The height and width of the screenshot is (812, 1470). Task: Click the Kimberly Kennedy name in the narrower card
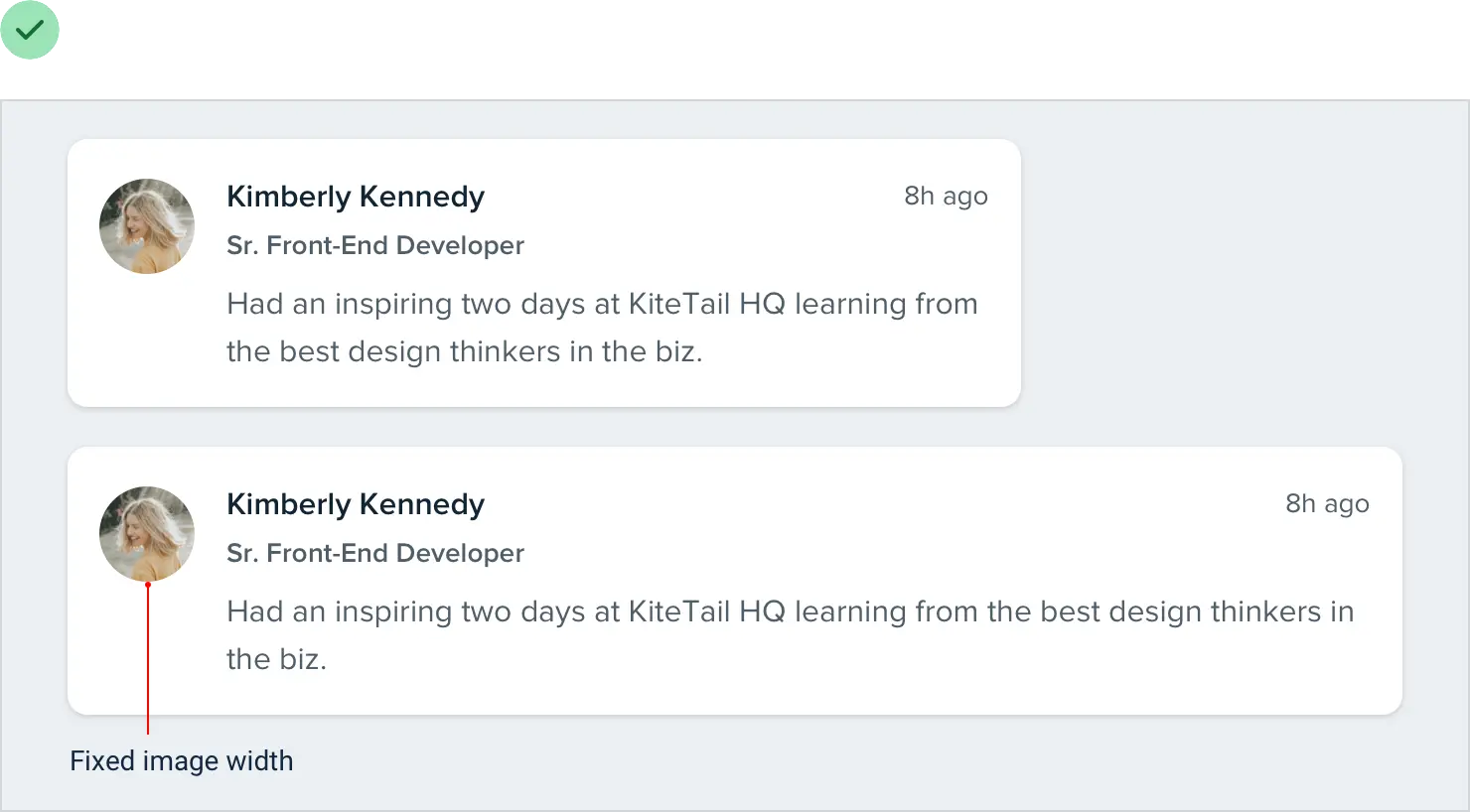[356, 197]
